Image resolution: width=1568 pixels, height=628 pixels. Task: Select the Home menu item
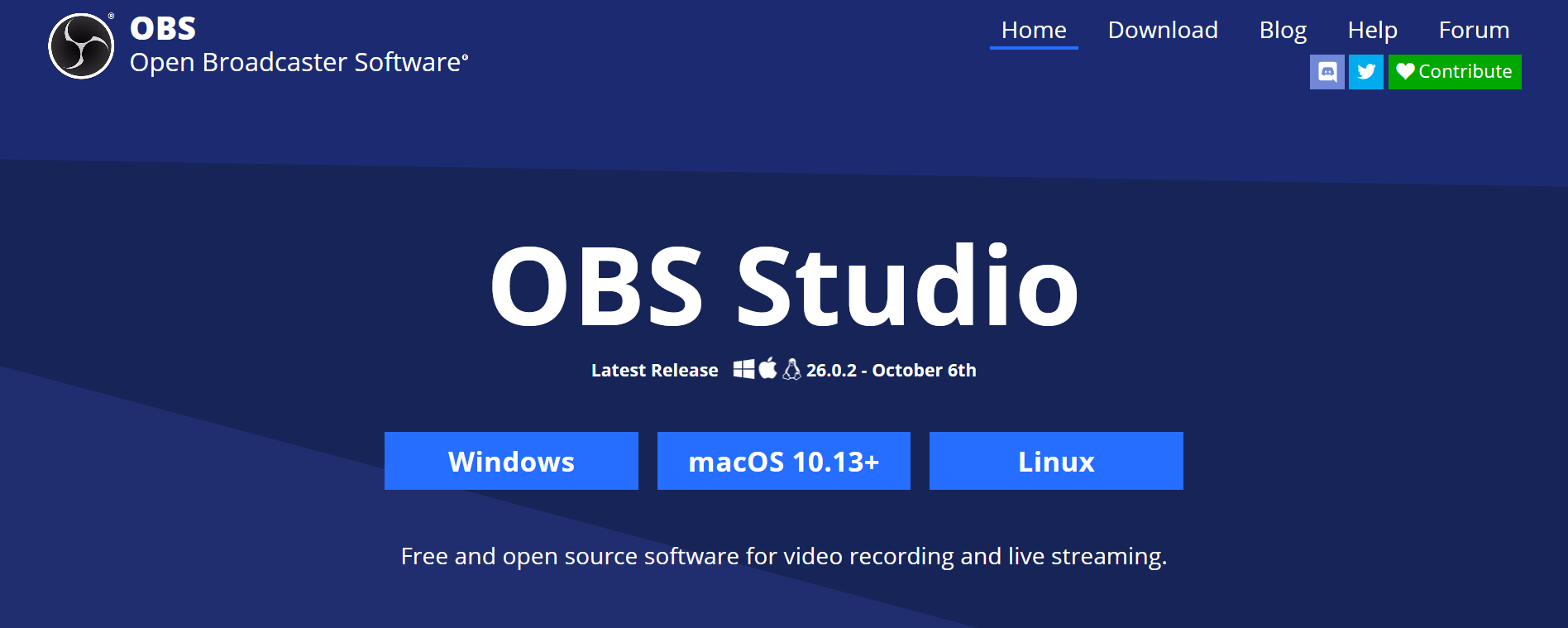pyautogui.click(x=1034, y=31)
